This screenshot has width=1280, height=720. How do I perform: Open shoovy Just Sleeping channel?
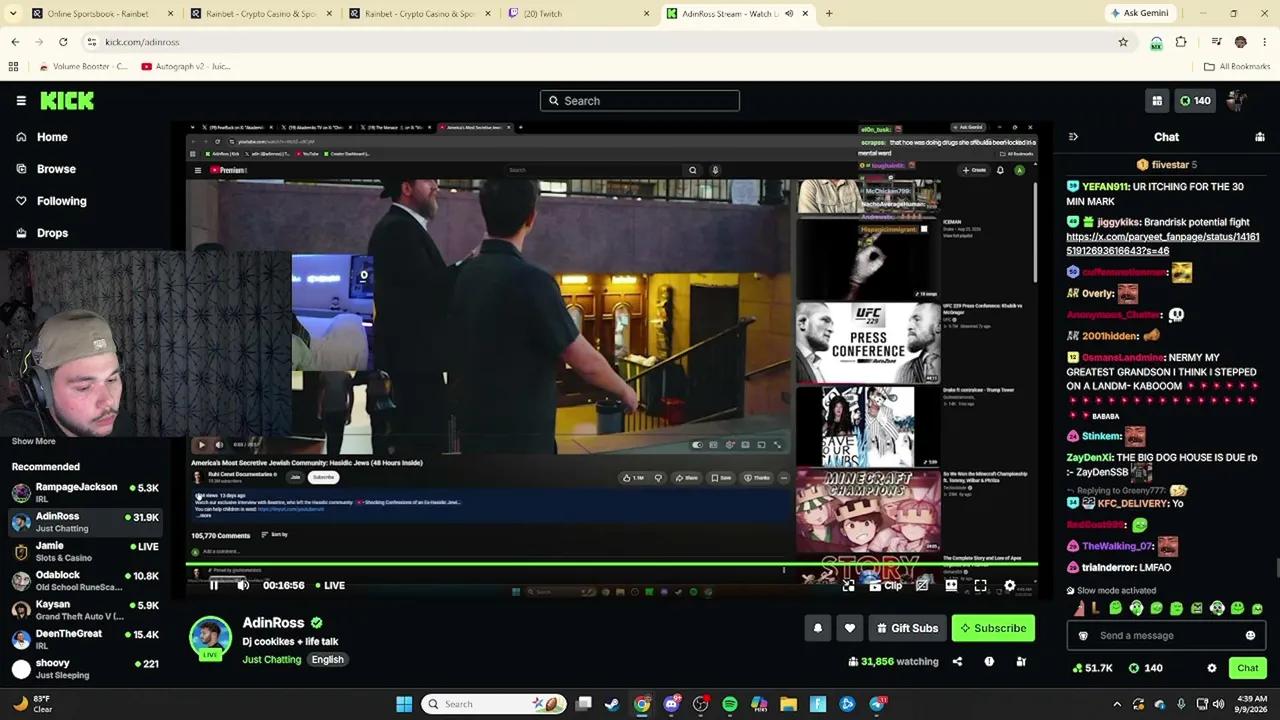click(85, 668)
